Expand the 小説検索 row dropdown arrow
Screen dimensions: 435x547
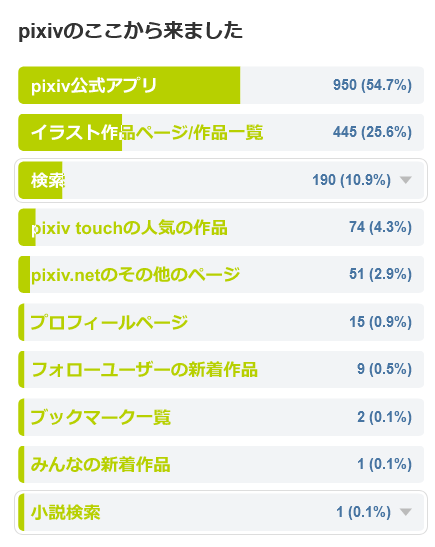(x=405, y=512)
